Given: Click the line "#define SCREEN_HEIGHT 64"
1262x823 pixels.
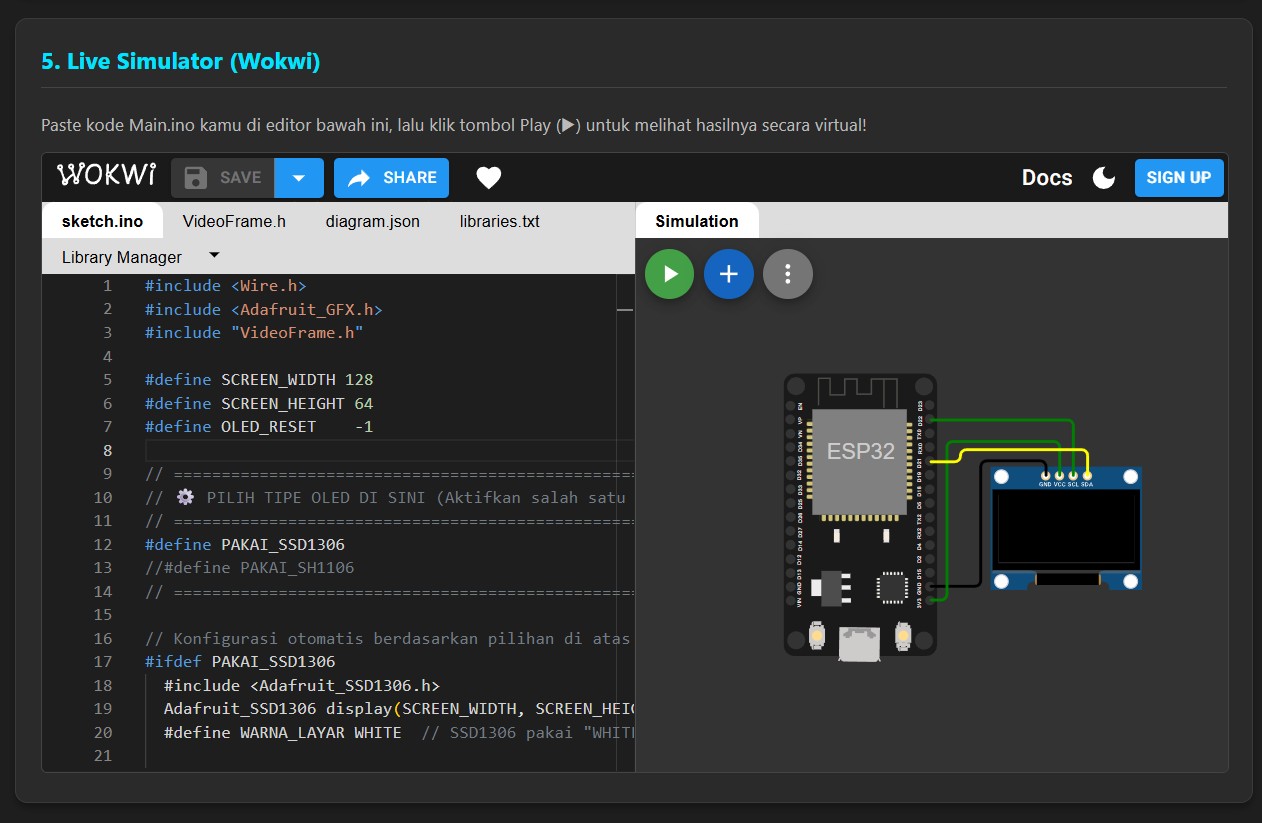Looking at the screenshot, I should [259, 403].
